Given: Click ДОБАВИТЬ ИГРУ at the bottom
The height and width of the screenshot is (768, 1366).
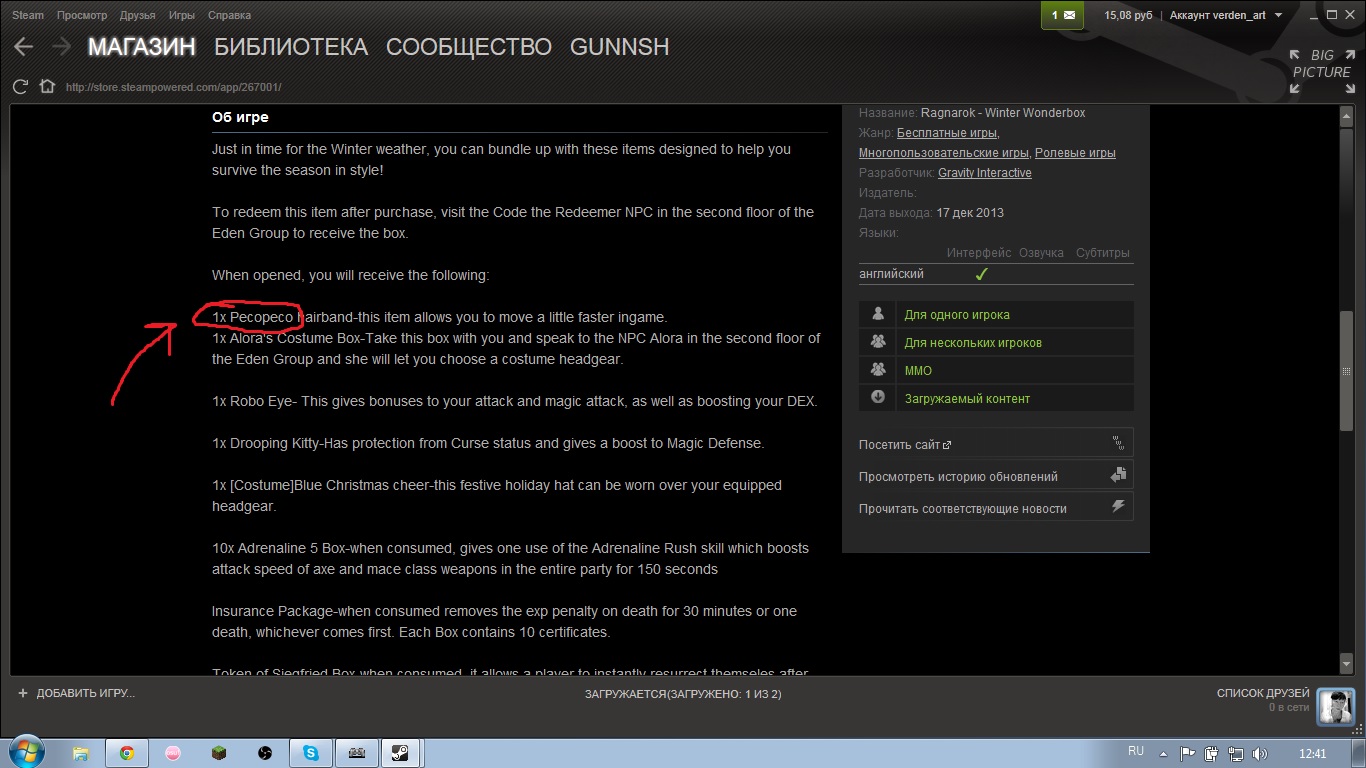Looking at the screenshot, I should [x=86, y=693].
